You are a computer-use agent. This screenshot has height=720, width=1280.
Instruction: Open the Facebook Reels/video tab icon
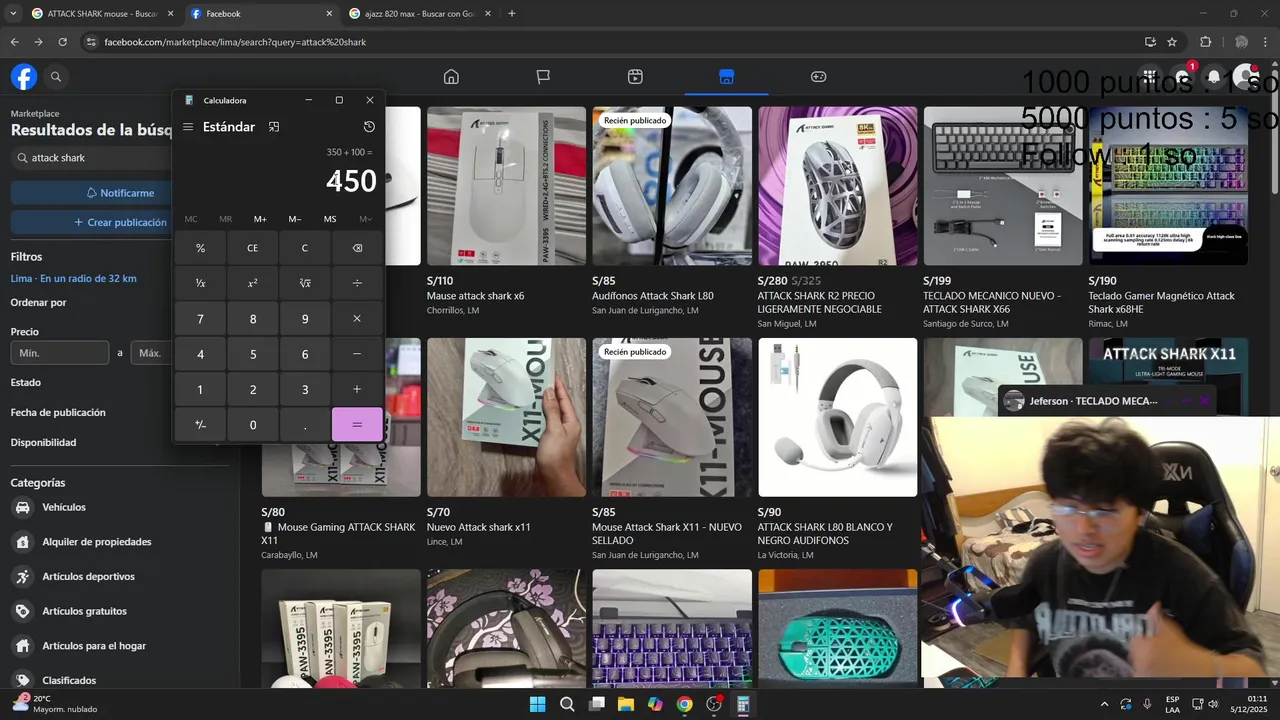635,77
